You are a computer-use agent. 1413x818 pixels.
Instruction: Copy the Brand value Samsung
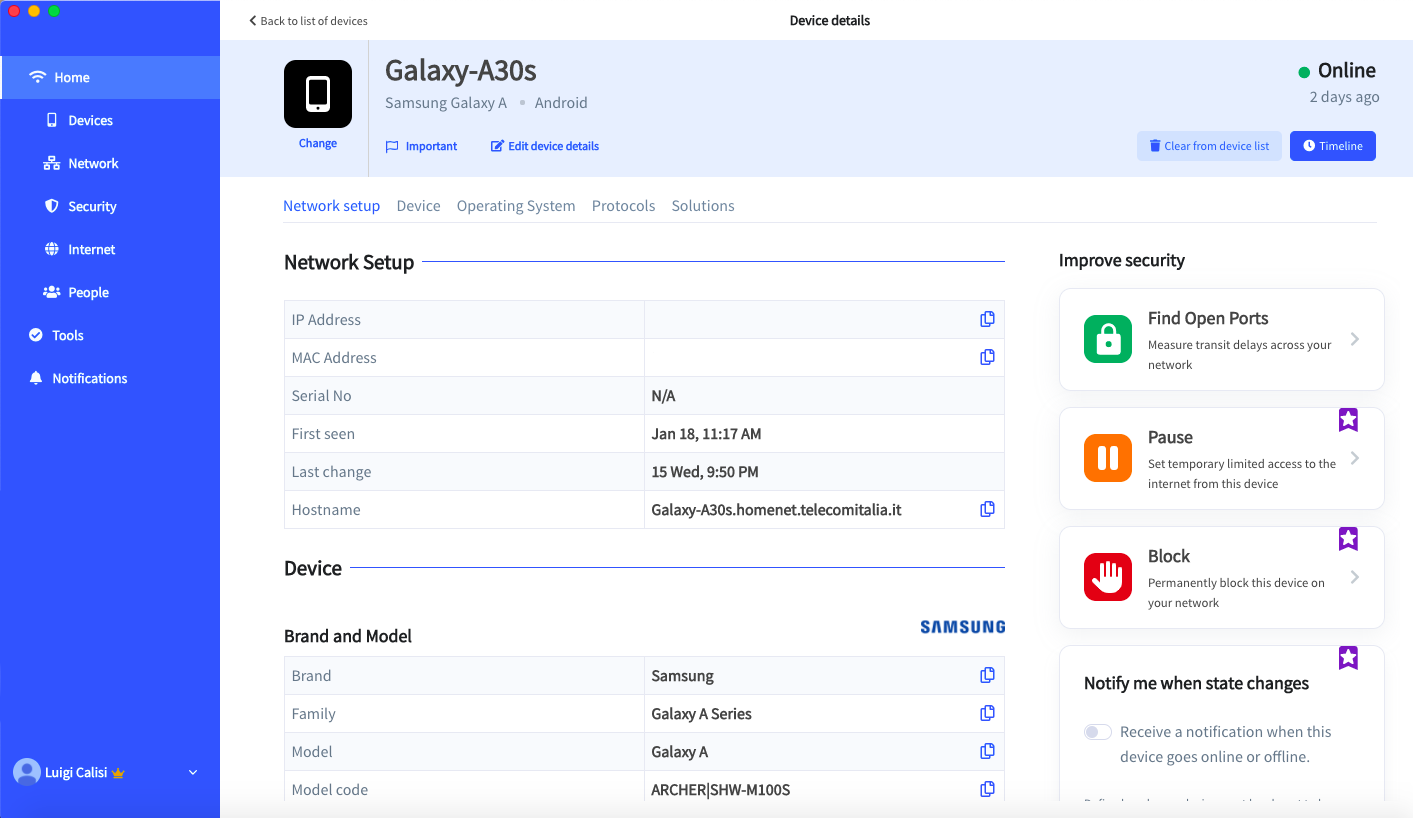coord(987,675)
